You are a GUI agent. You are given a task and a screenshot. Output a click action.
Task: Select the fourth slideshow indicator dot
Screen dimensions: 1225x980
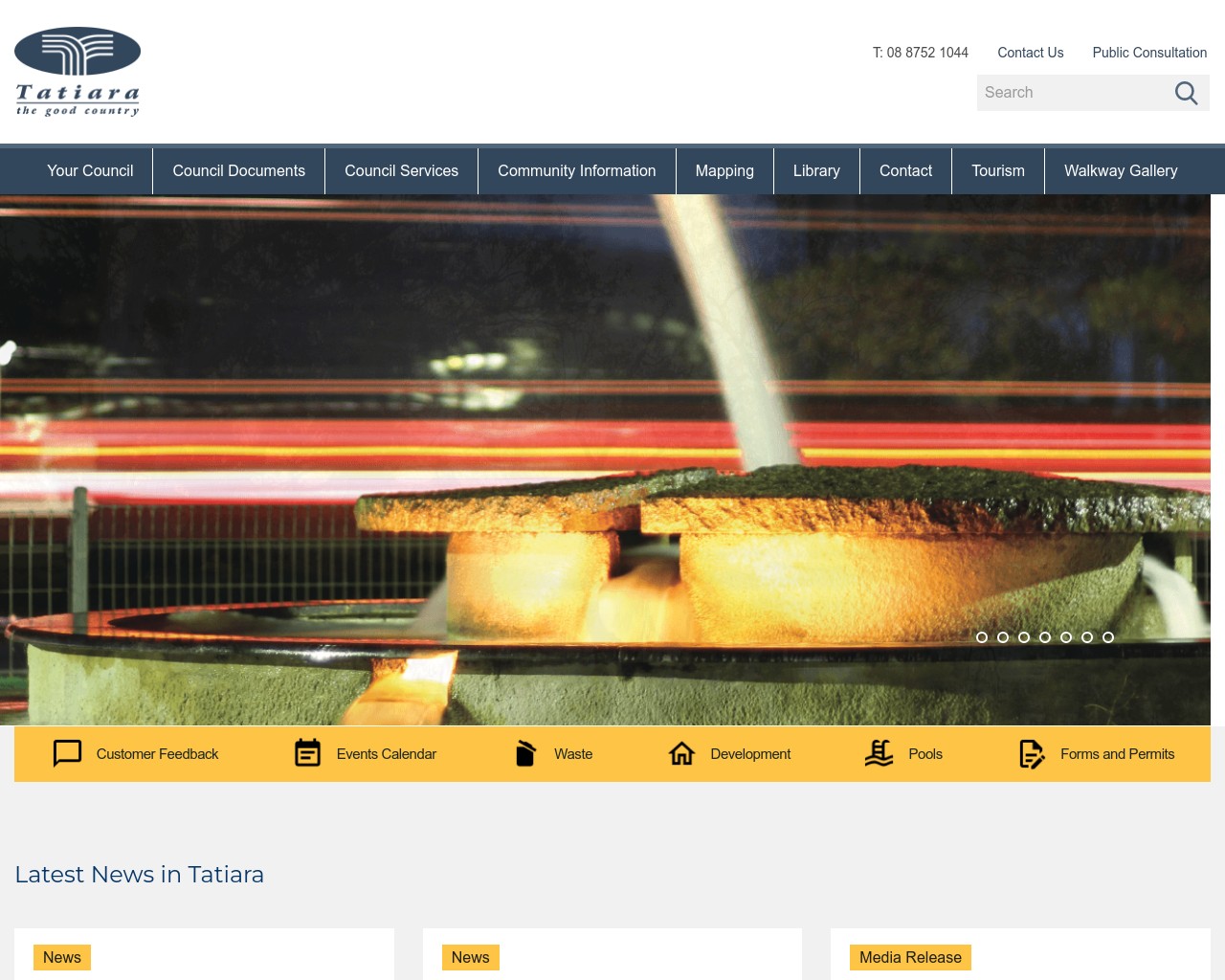(1045, 637)
